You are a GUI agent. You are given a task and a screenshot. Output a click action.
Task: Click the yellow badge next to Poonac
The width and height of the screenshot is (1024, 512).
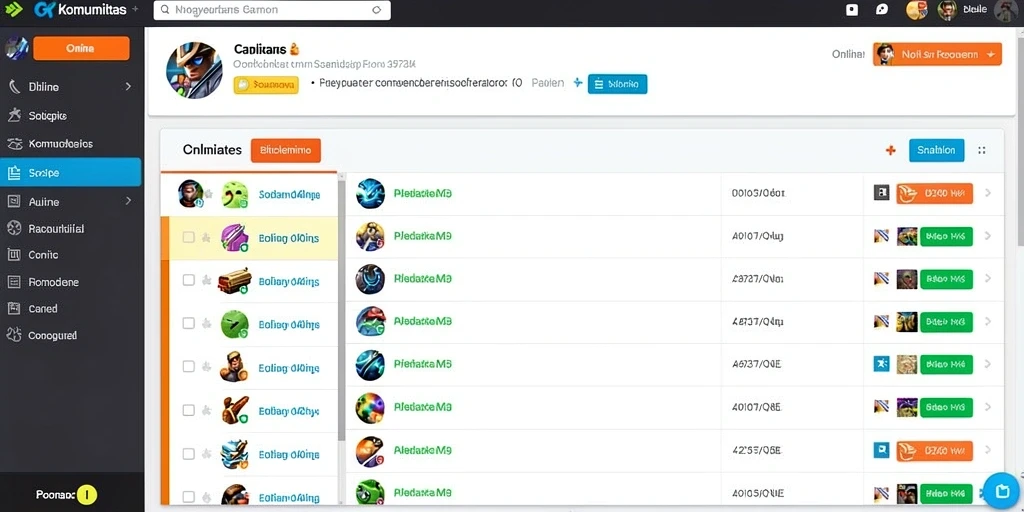[86, 495]
